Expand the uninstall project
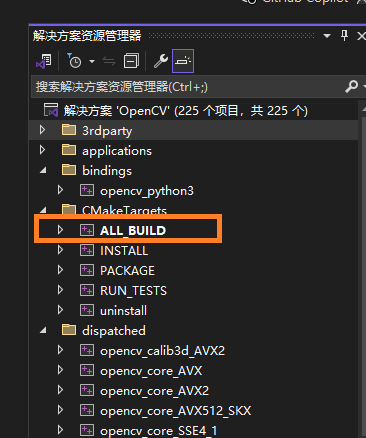366x438 pixels. point(60,310)
